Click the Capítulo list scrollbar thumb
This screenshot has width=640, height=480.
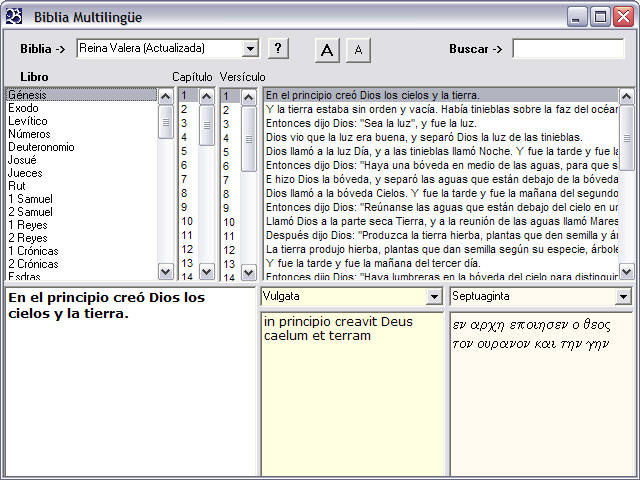click(x=207, y=125)
